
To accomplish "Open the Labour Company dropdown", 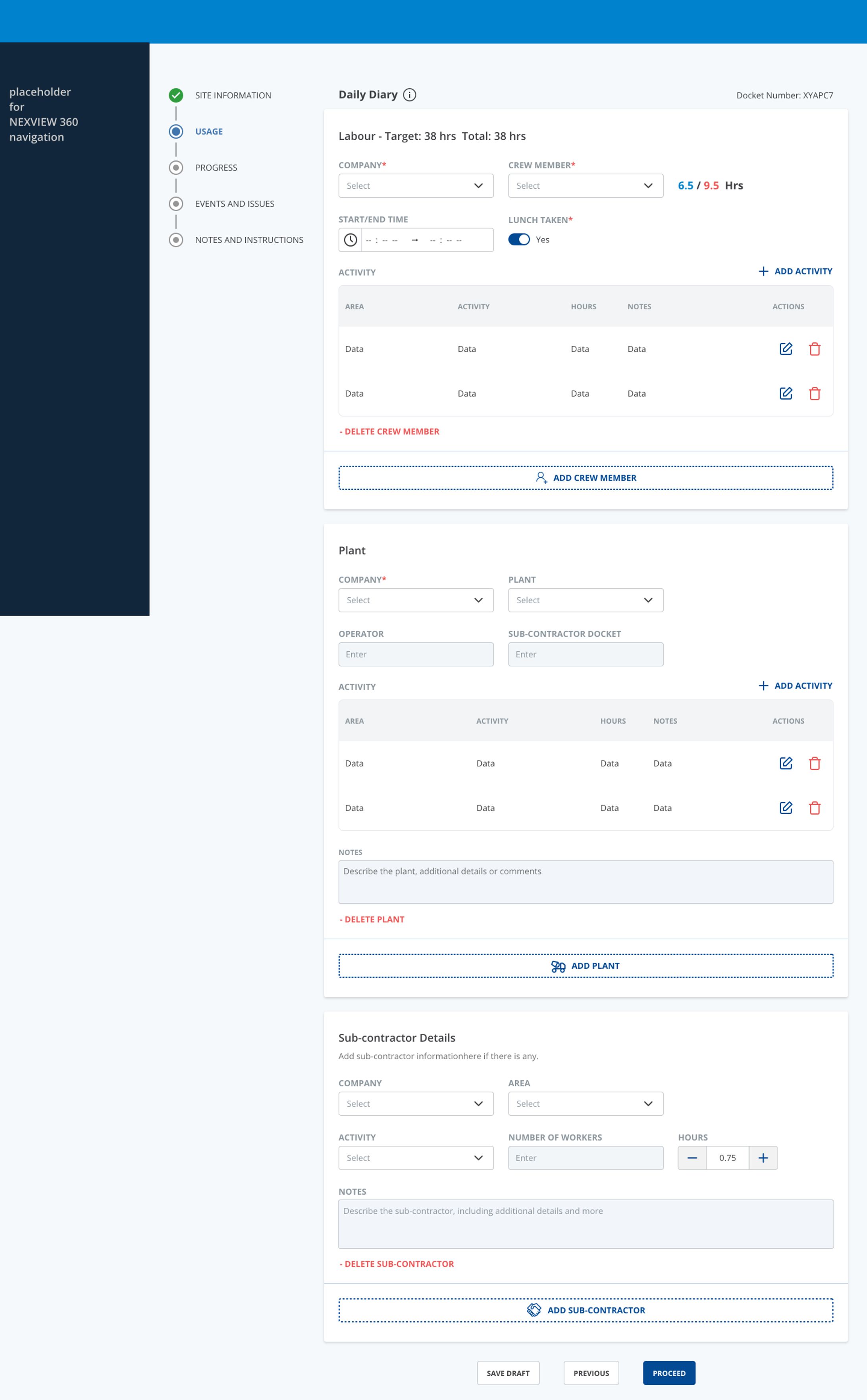I will tap(416, 186).
